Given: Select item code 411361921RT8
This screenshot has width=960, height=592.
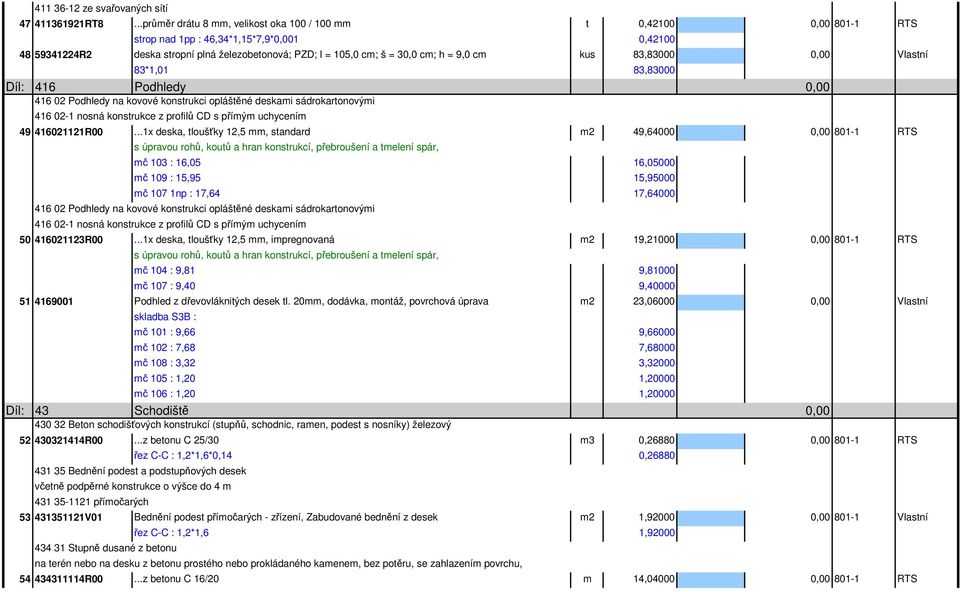Looking at the screenshot, I should coord(69,24).
